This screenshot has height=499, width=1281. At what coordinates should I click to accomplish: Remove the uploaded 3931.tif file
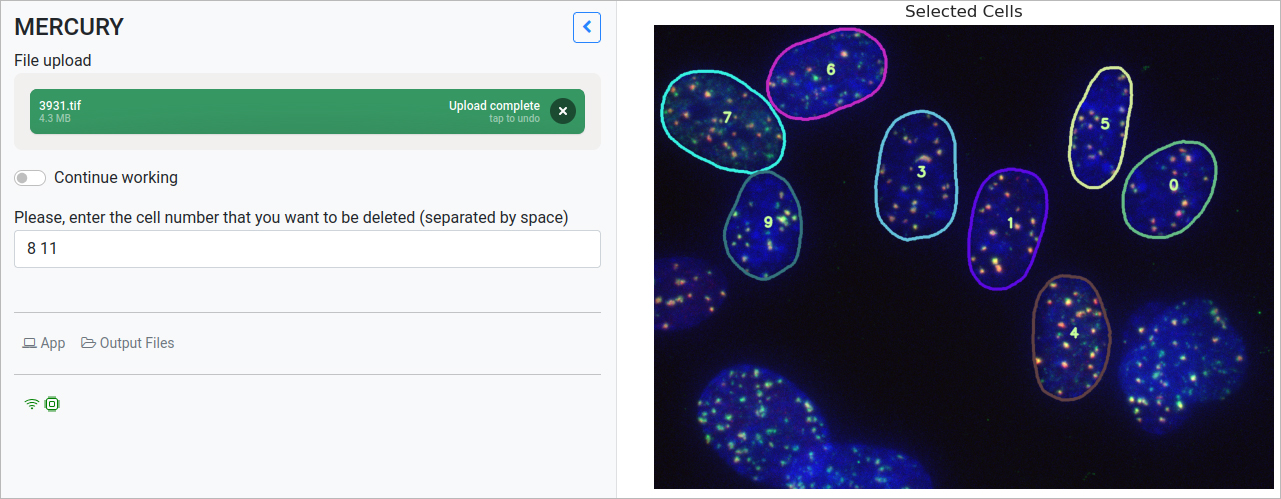pyautogui.click(x=563, y=111)
